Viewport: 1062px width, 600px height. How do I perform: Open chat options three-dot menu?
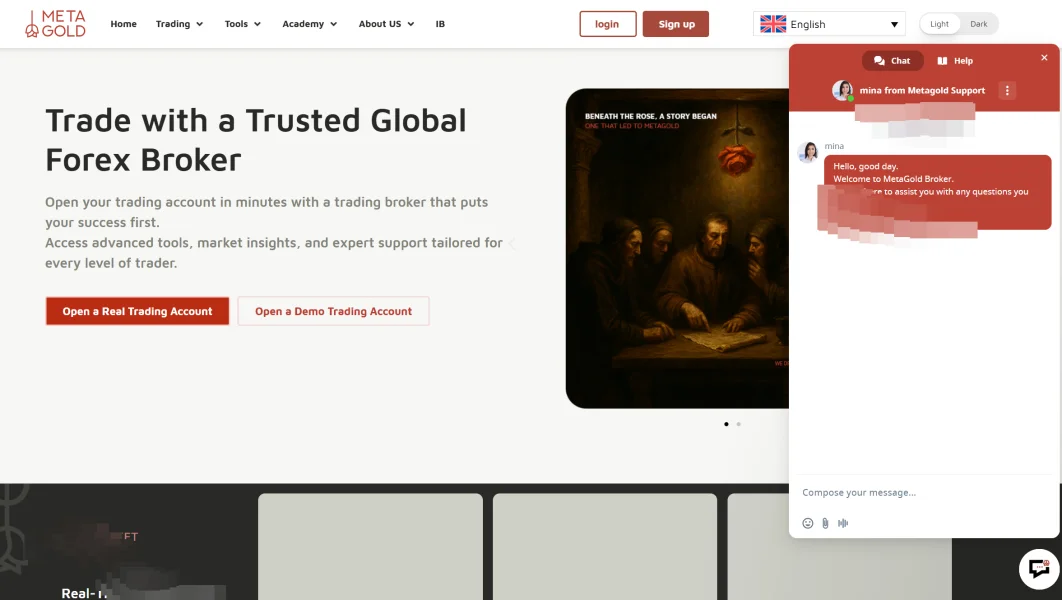click(x=1007, y=90)
